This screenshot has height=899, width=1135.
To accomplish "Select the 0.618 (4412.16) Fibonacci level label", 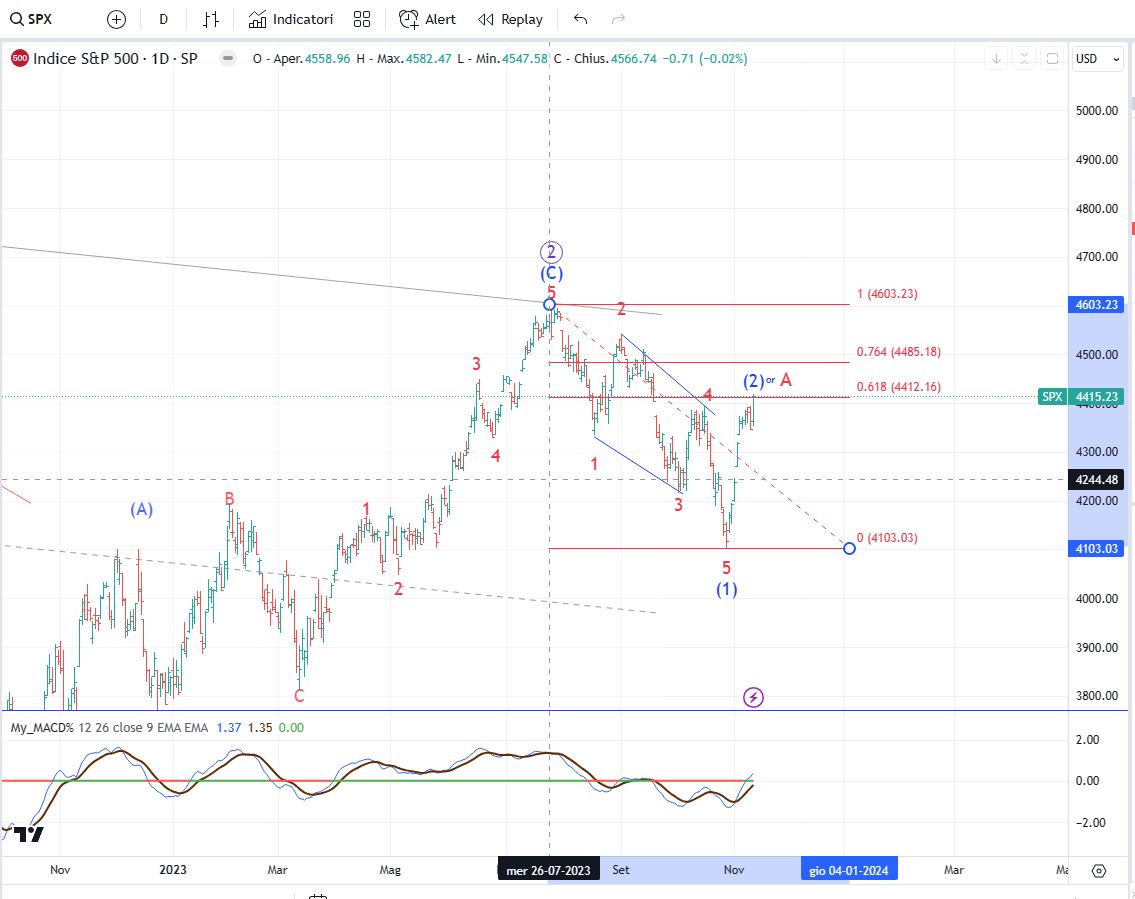I will click(x=899, y=387).
